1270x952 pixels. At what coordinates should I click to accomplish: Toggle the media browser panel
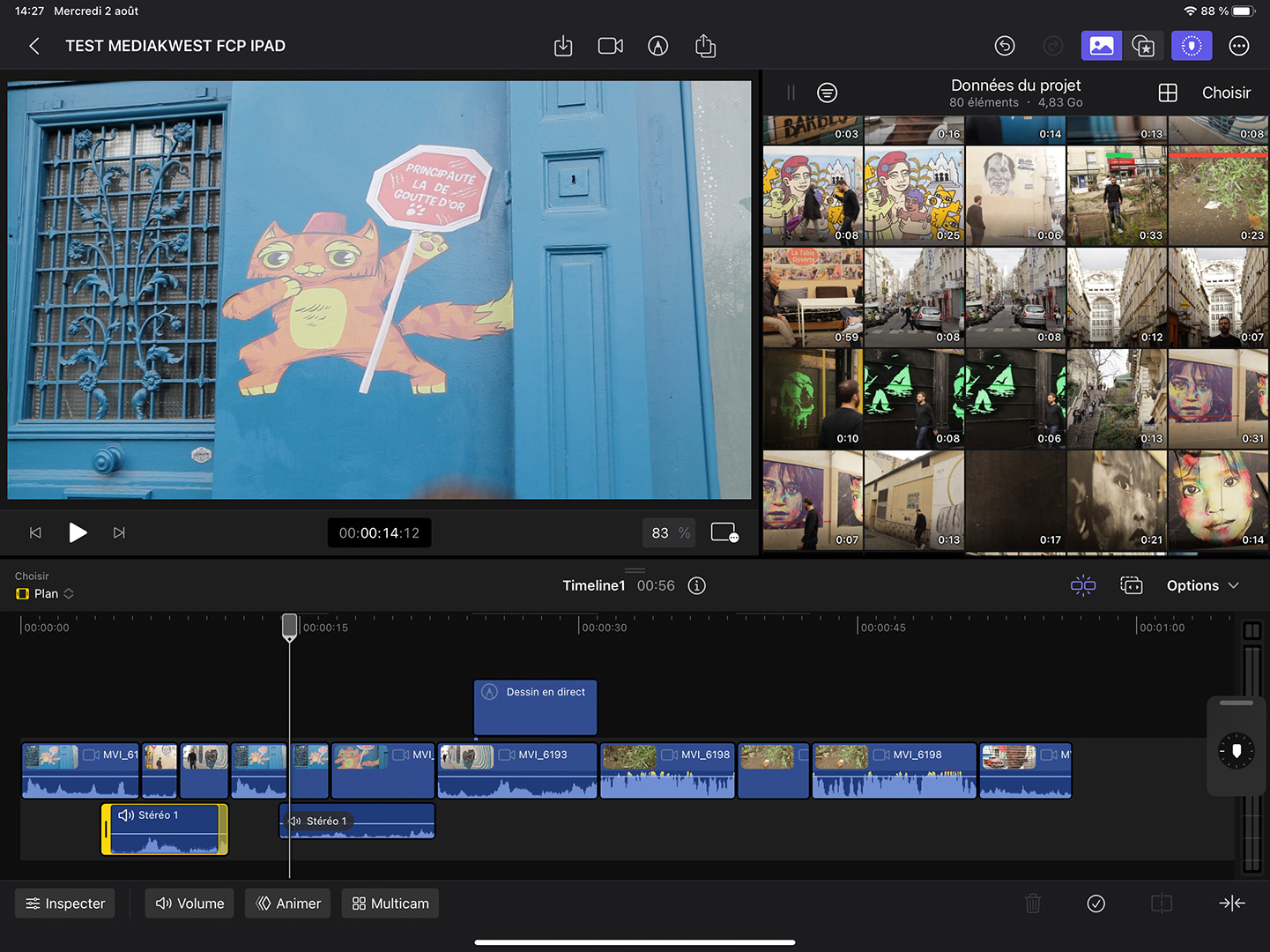(1101, 46)
